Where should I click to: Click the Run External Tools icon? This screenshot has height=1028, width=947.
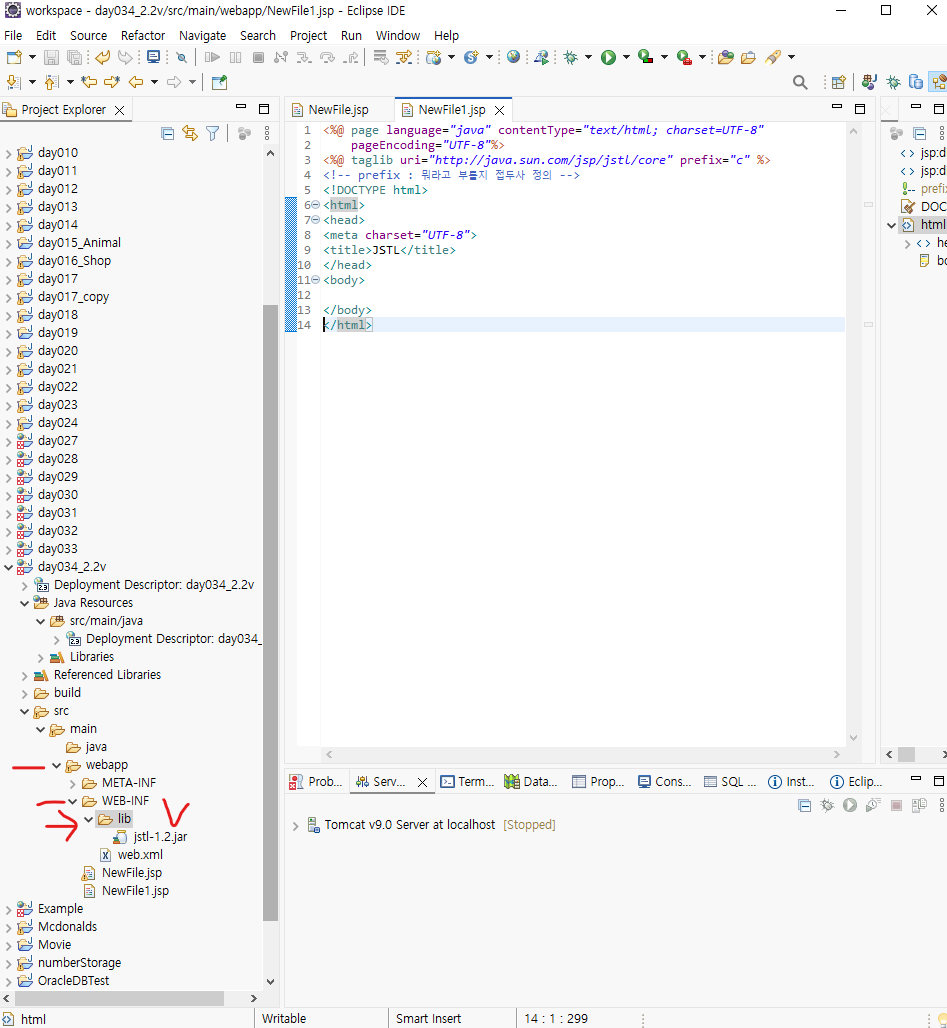pos(684,58)
